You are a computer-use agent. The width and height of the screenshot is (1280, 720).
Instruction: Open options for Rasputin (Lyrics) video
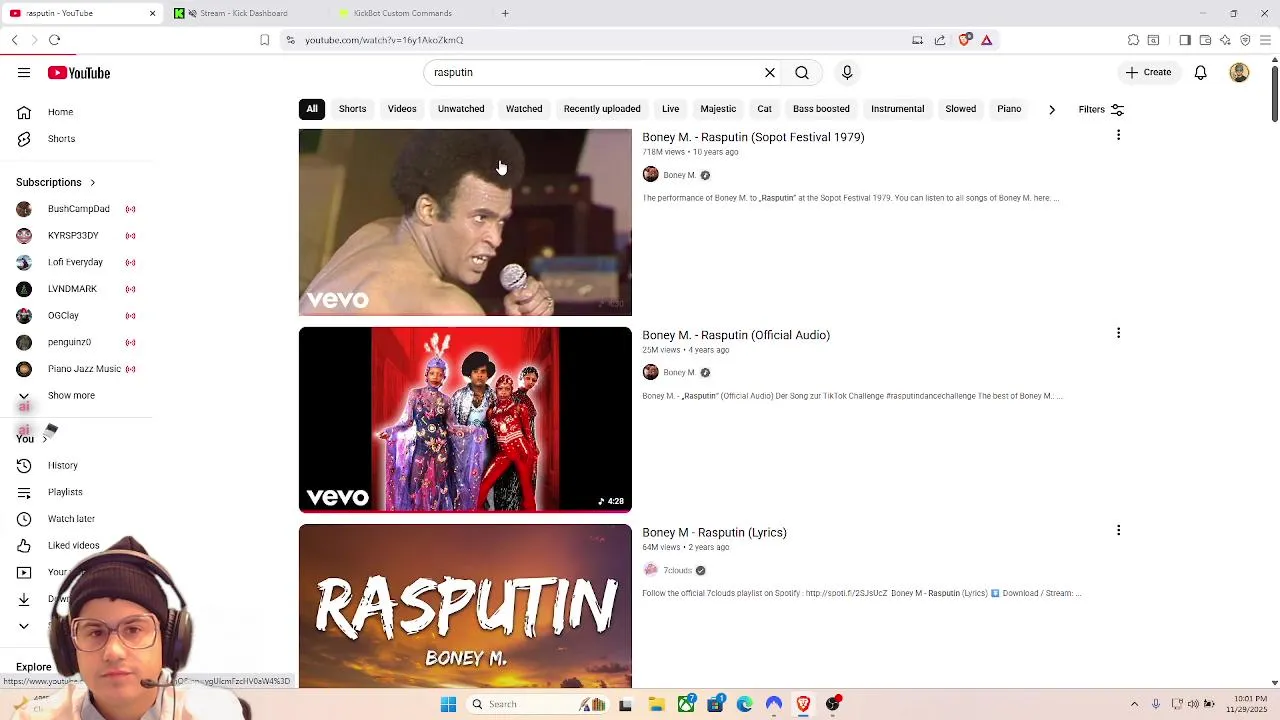[x=1118, y=530]
